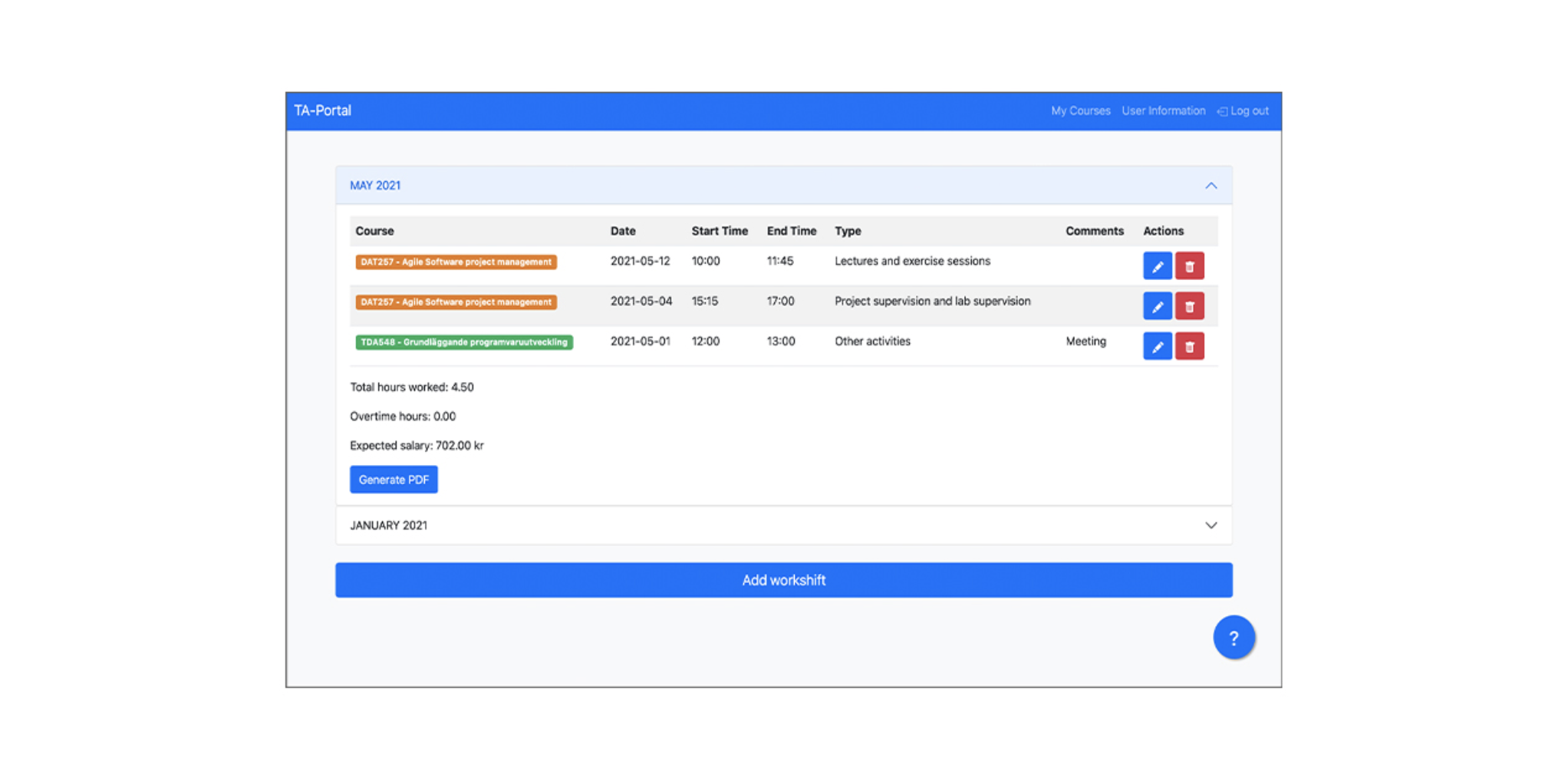
Task: Click 'Project supervision and lab supervision' type
Action: (932, 301)
